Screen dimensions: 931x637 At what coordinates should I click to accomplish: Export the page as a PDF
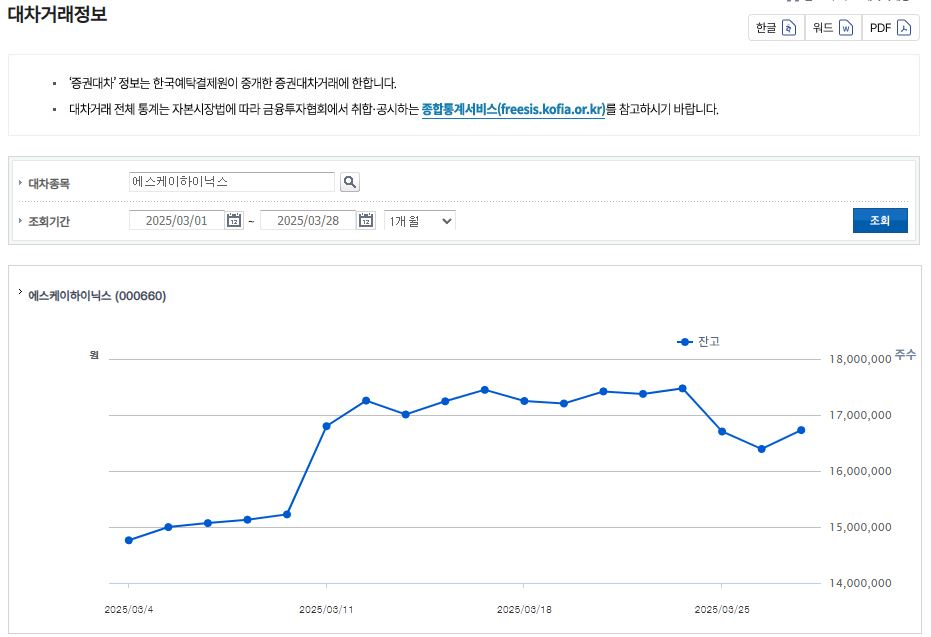(x=890, y=28)
